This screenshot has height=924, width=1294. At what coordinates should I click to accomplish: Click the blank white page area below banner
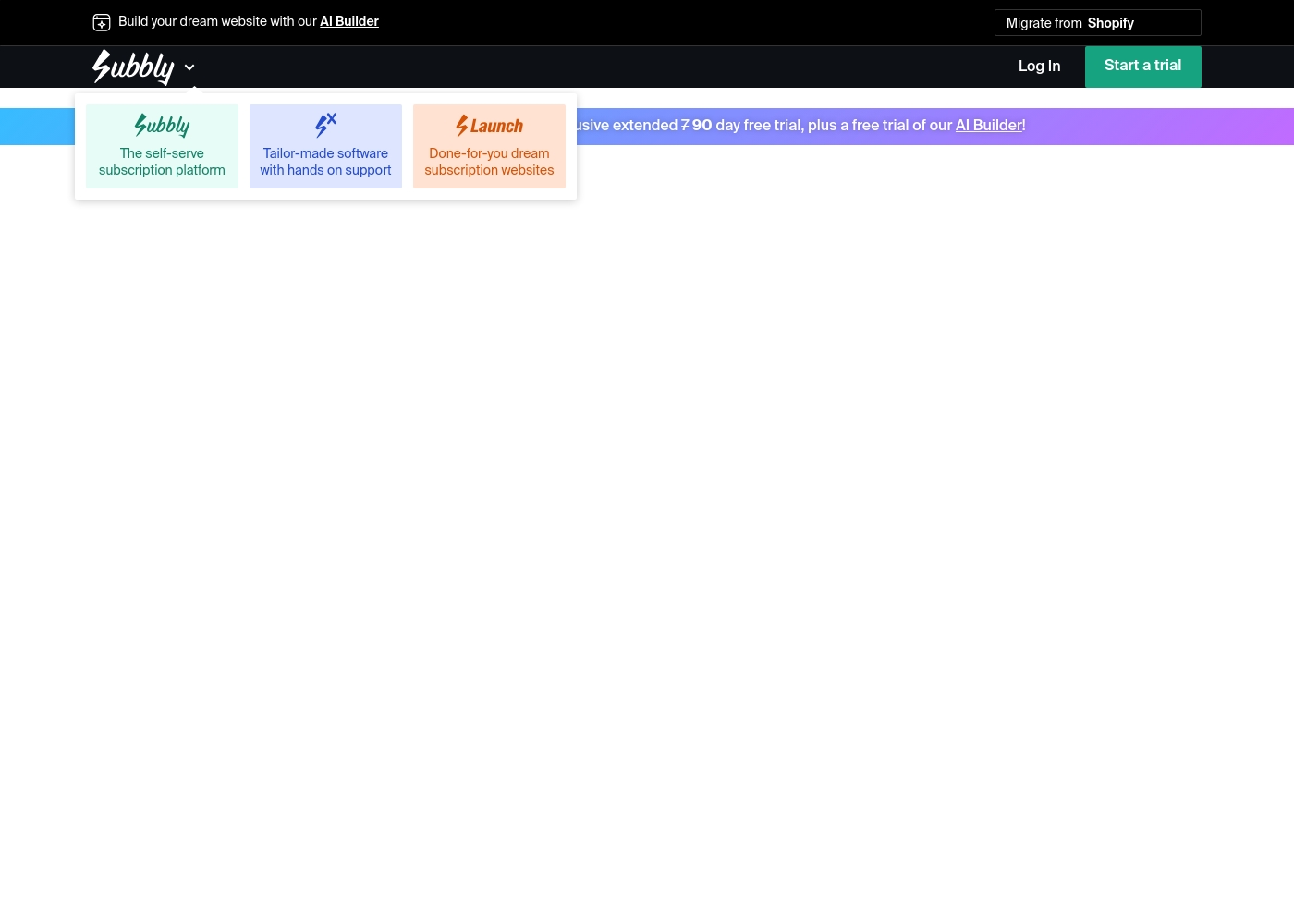(647, 536)
